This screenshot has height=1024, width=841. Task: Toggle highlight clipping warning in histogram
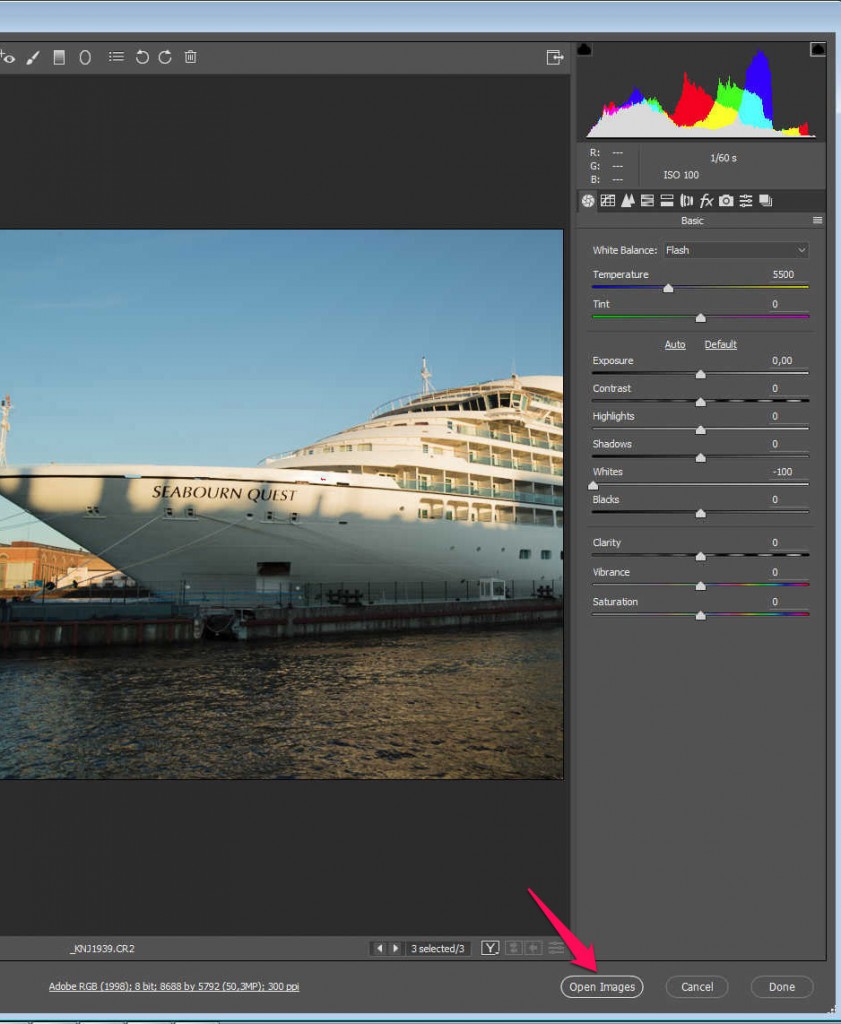coord(817,49)
